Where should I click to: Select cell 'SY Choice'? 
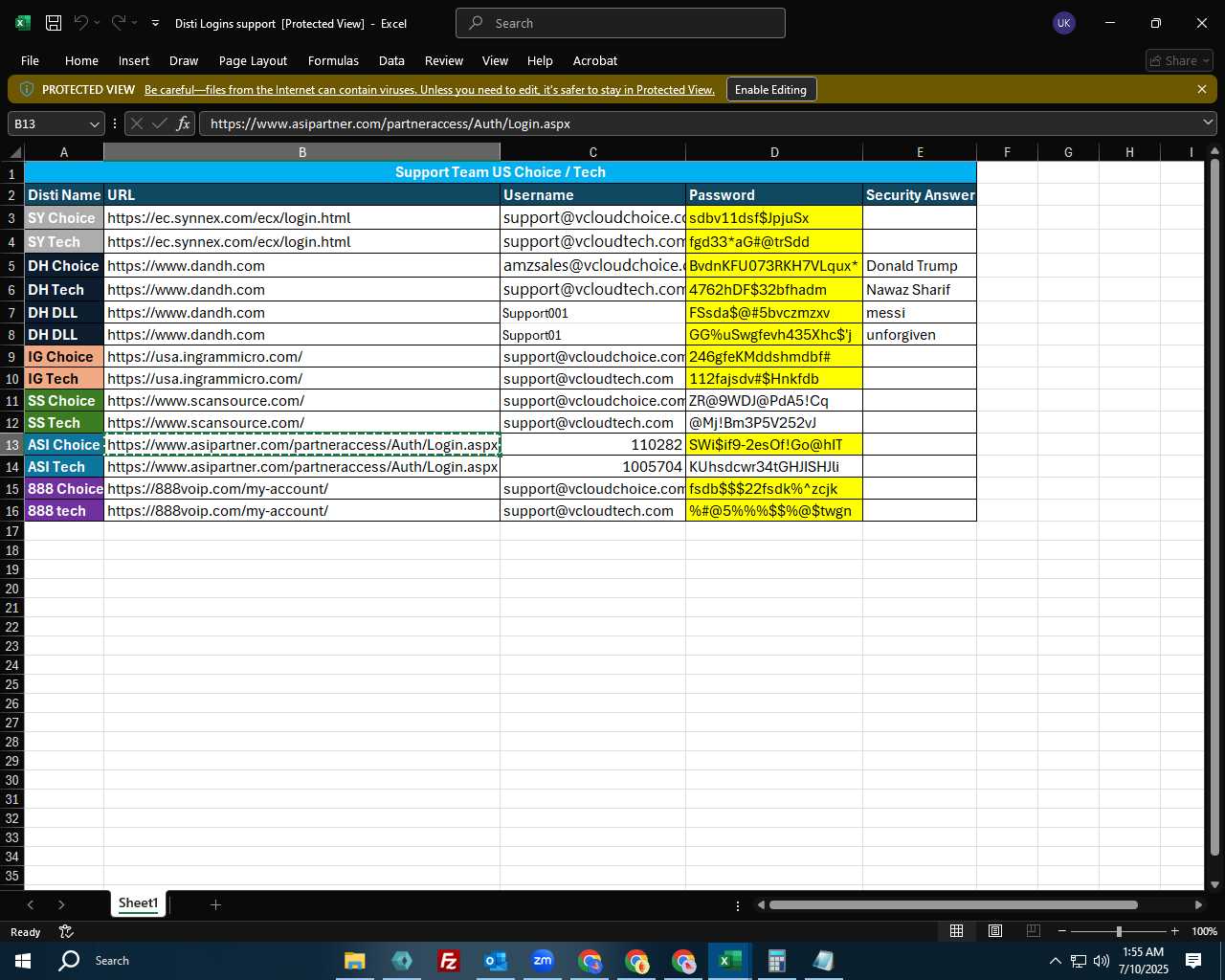(64, 218)
